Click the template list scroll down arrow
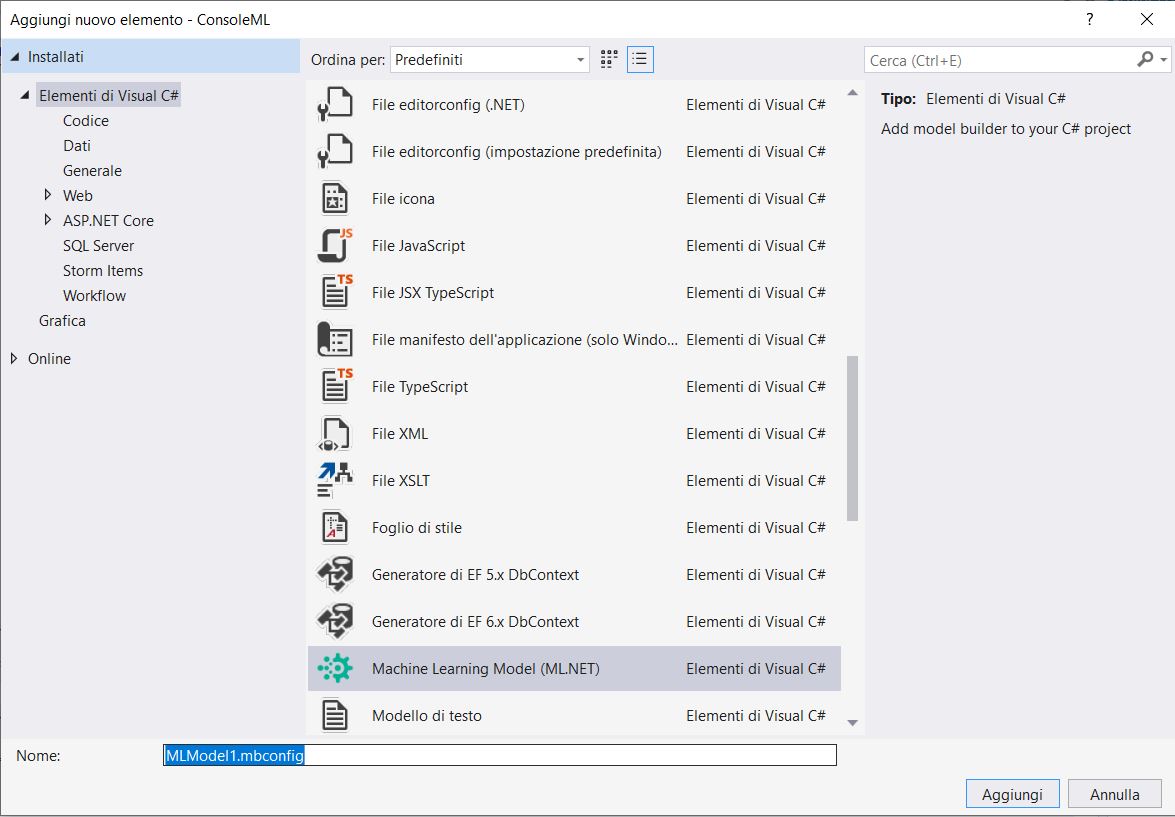 point(852,723)
